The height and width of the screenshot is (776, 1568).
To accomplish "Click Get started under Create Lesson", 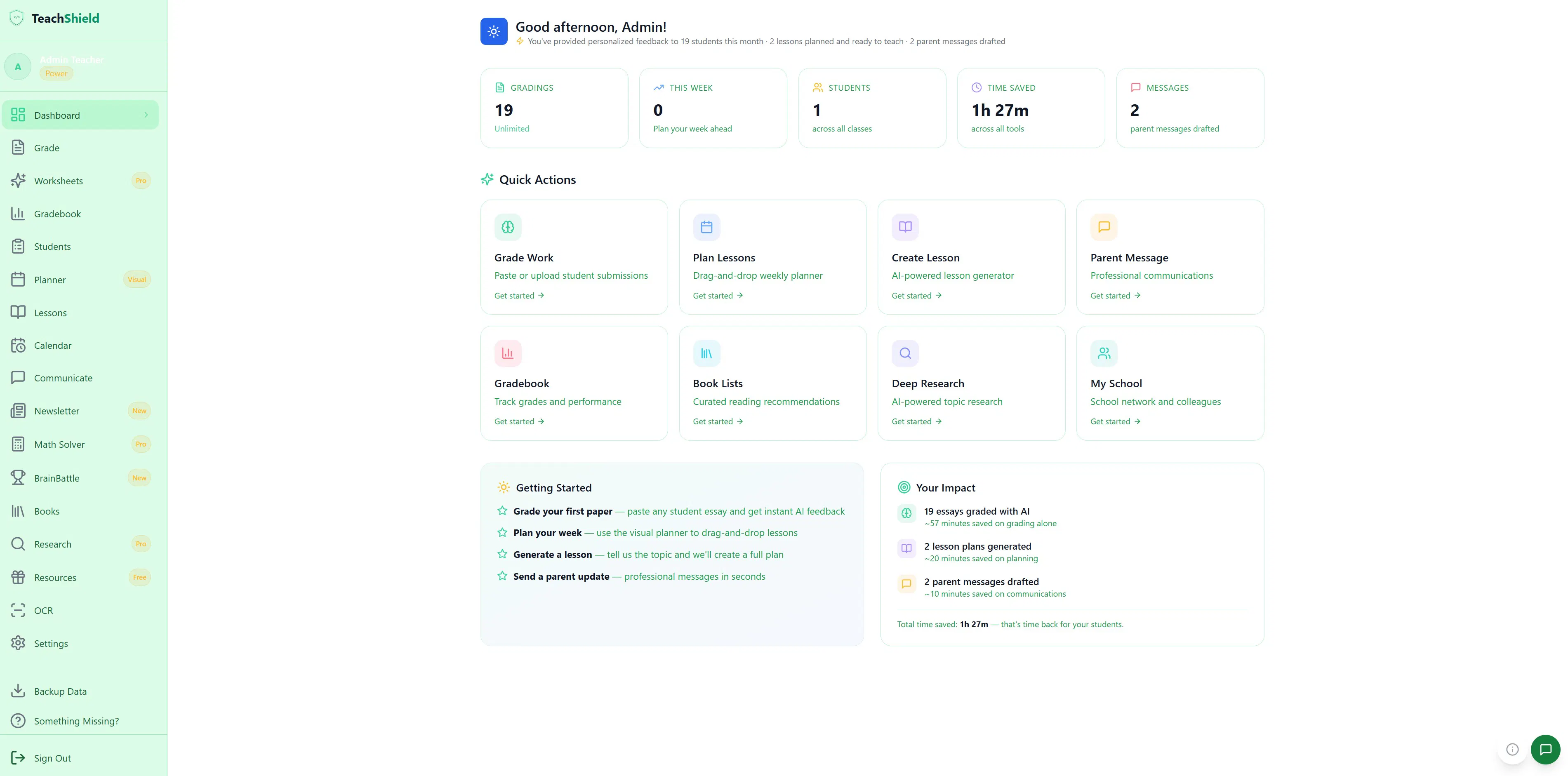I will (917, 296).
